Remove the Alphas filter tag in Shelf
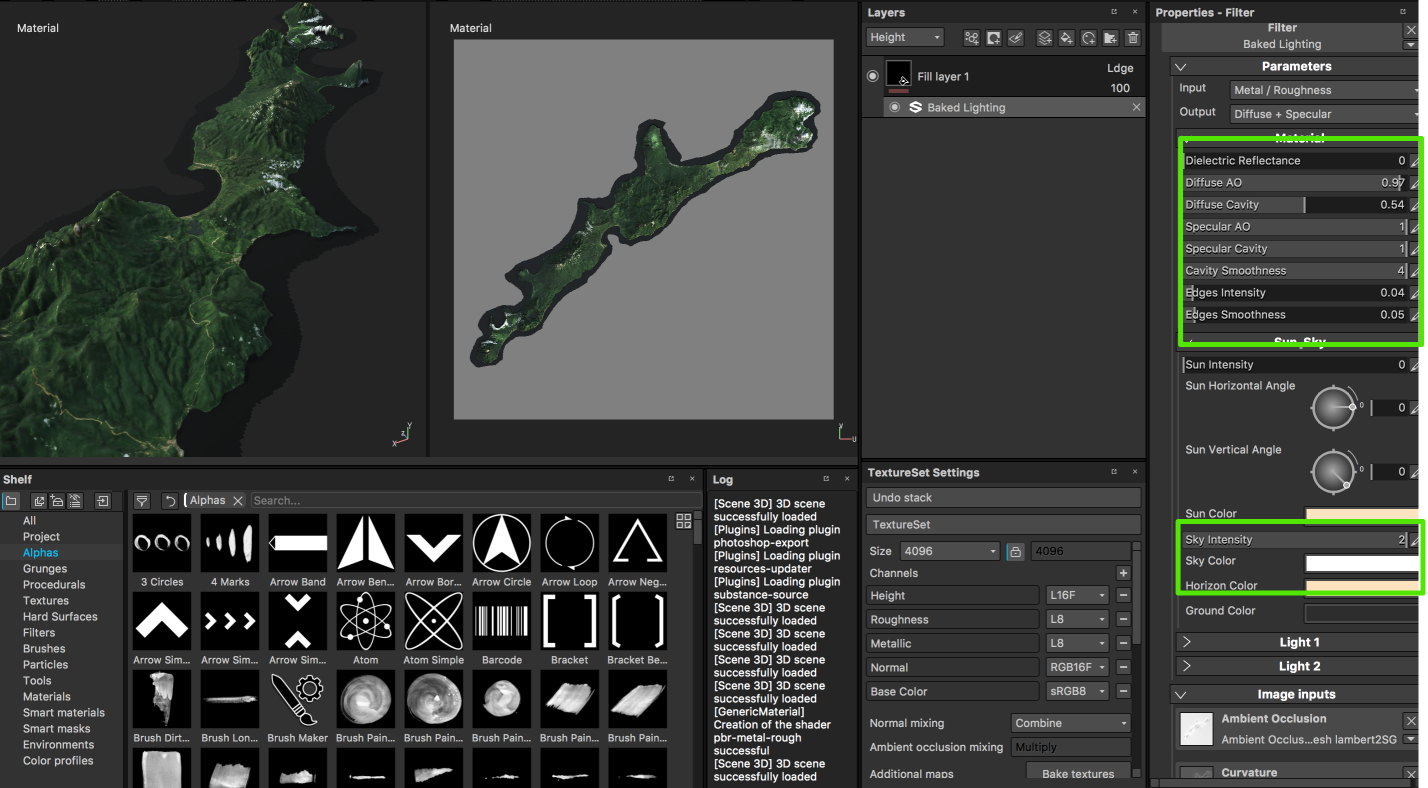 (238, 500)
